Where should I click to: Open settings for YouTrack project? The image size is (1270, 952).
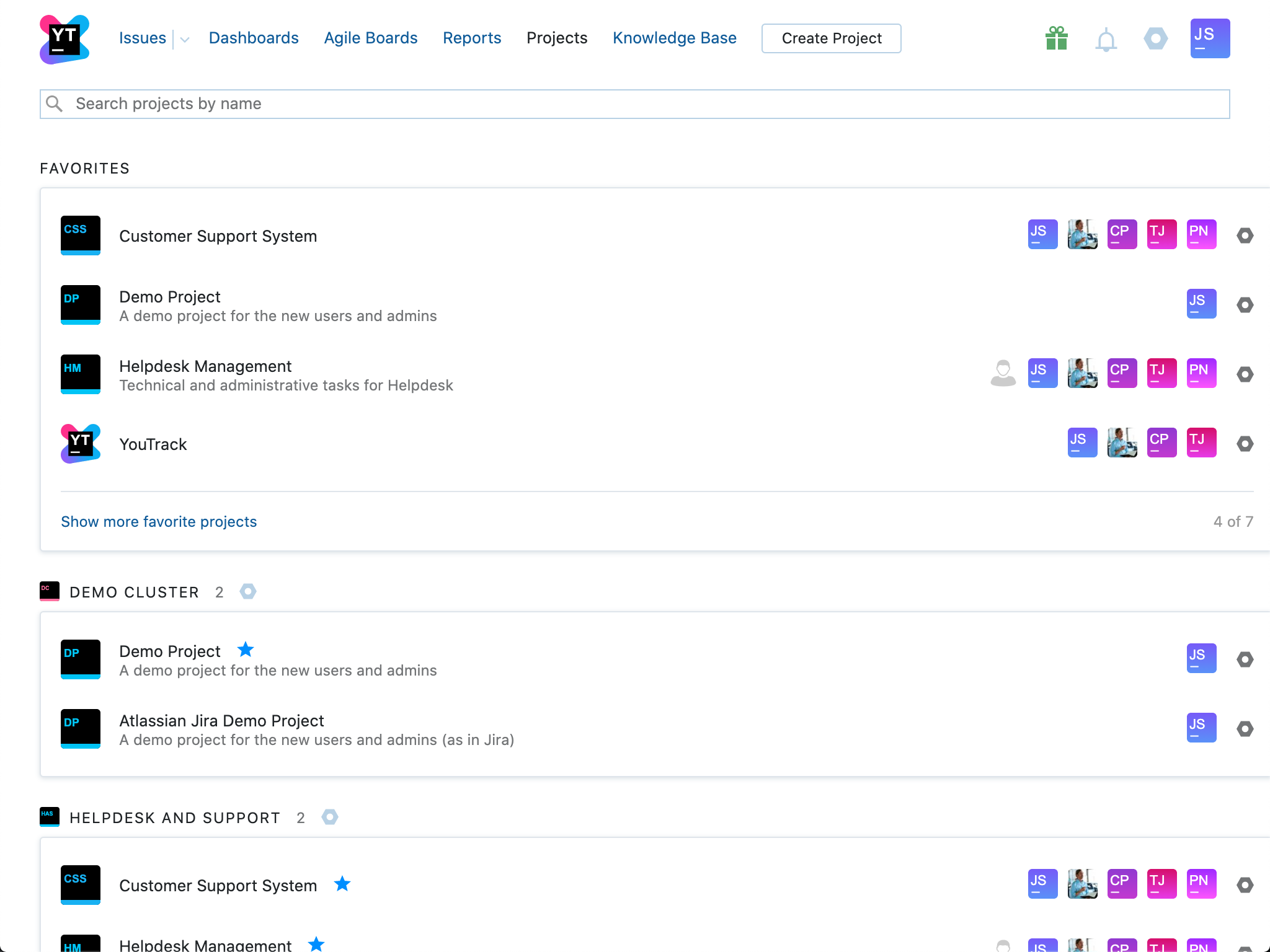1245,444
